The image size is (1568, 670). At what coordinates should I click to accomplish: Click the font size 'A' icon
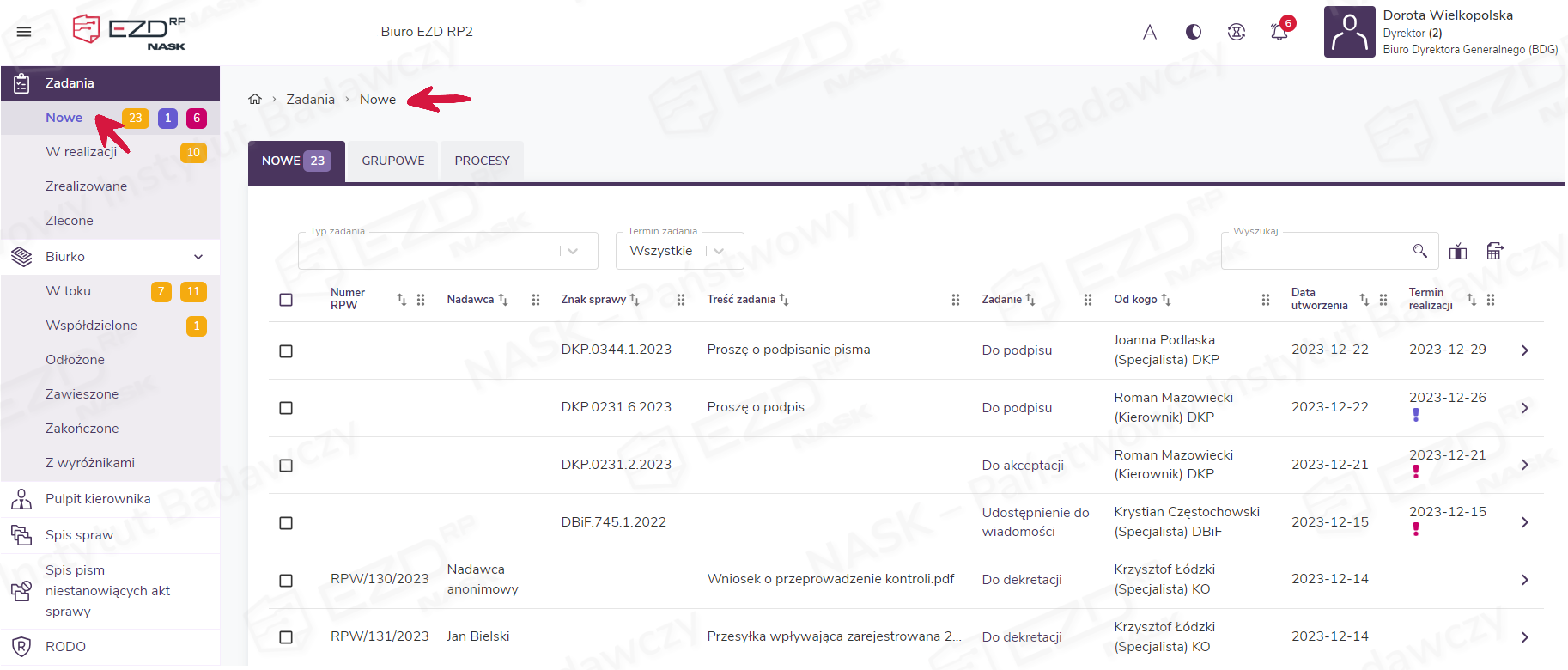click(1150, 32)
